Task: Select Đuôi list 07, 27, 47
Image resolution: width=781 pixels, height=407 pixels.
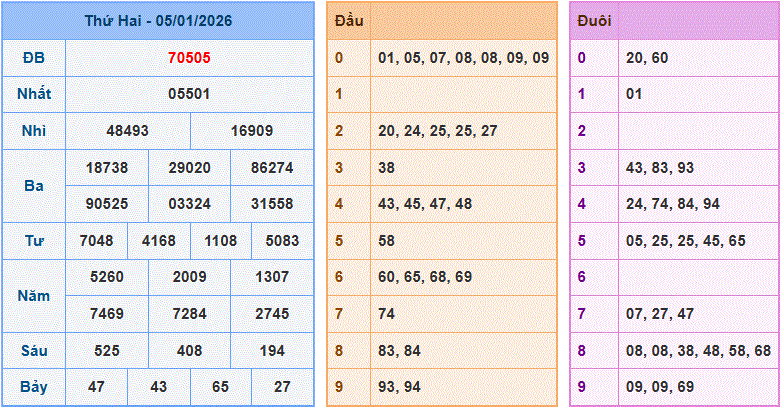Action: (x=660, y=314)
